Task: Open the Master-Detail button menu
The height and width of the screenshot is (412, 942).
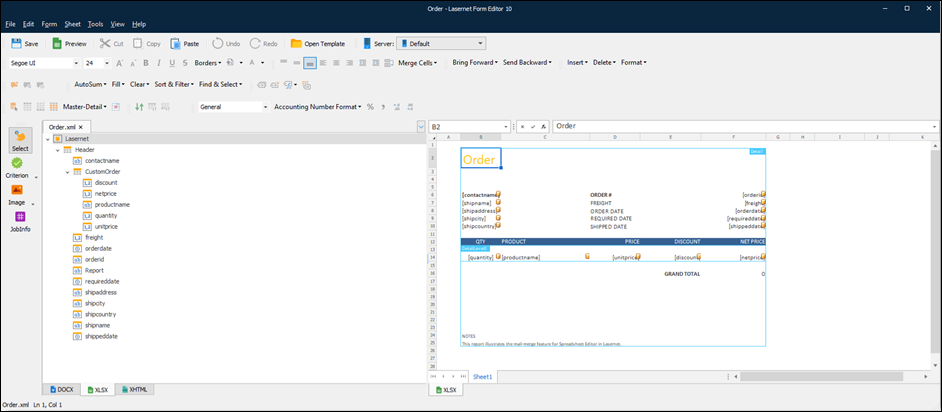Action: coord(85,107)
